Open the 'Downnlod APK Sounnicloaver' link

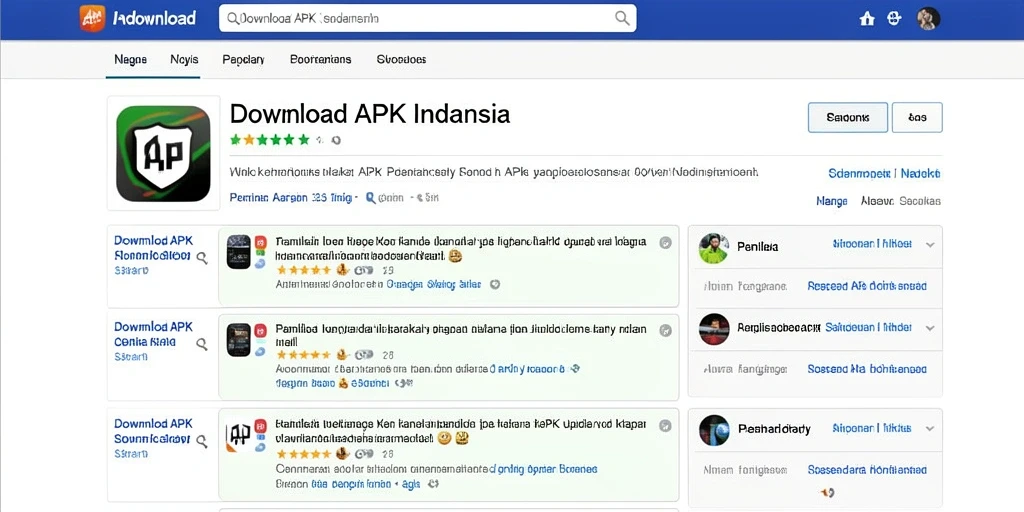coord(153,431)
